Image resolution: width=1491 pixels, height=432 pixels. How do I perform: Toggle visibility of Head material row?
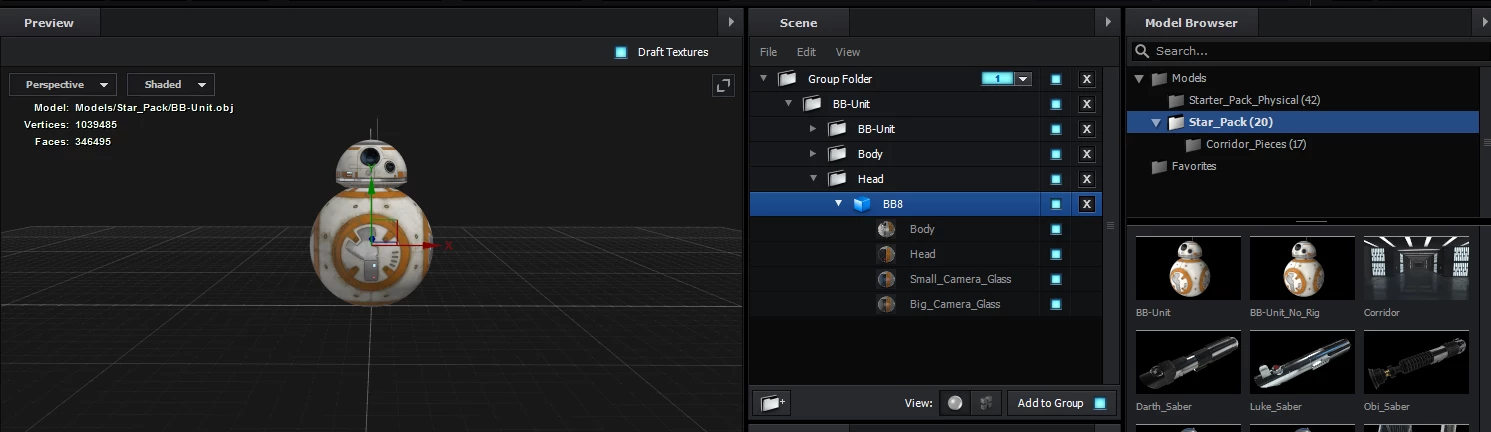(1056, 254)
